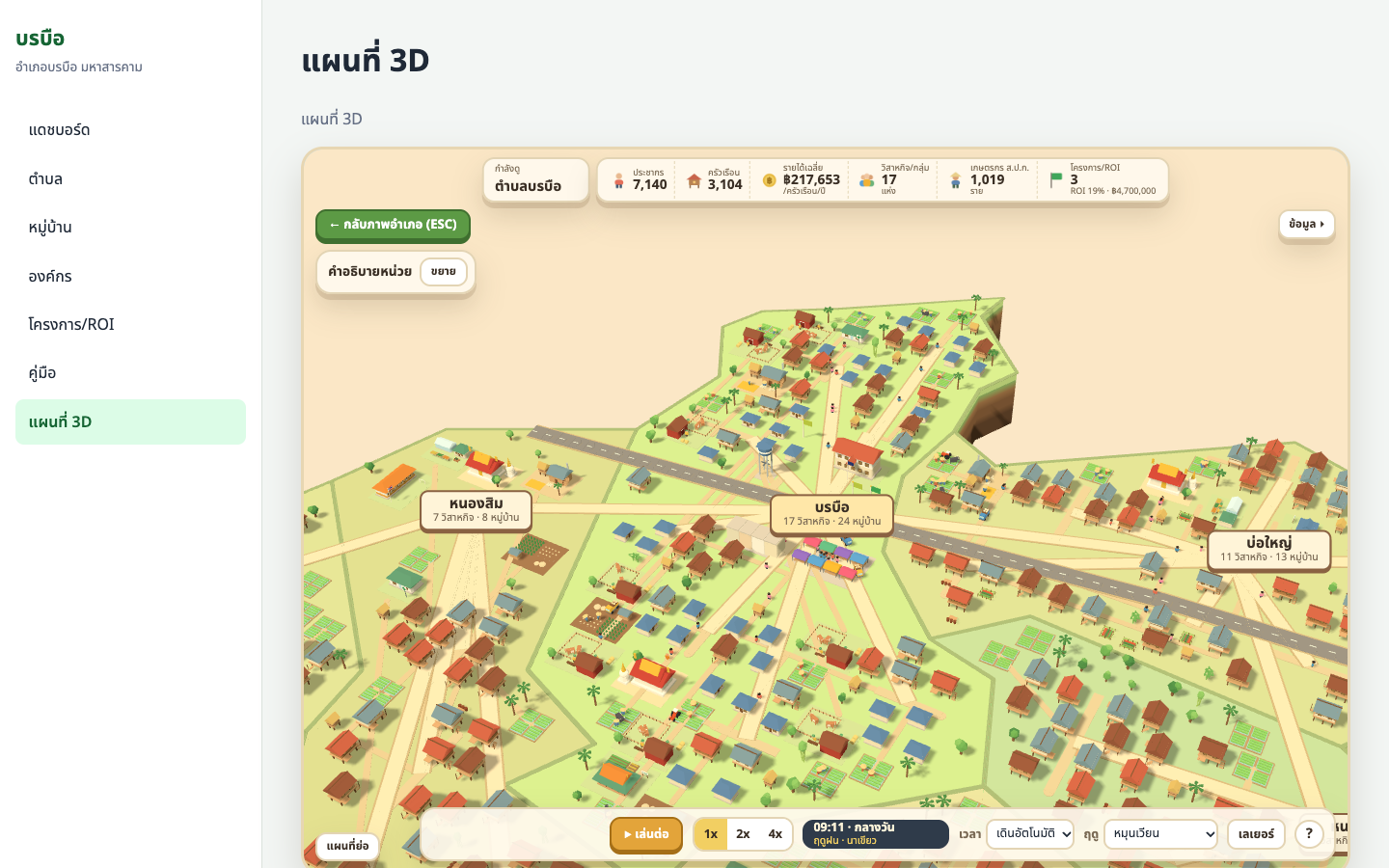Click the household house icon
The height and width of the screenshot is (868, 1389).
(694, 180)
